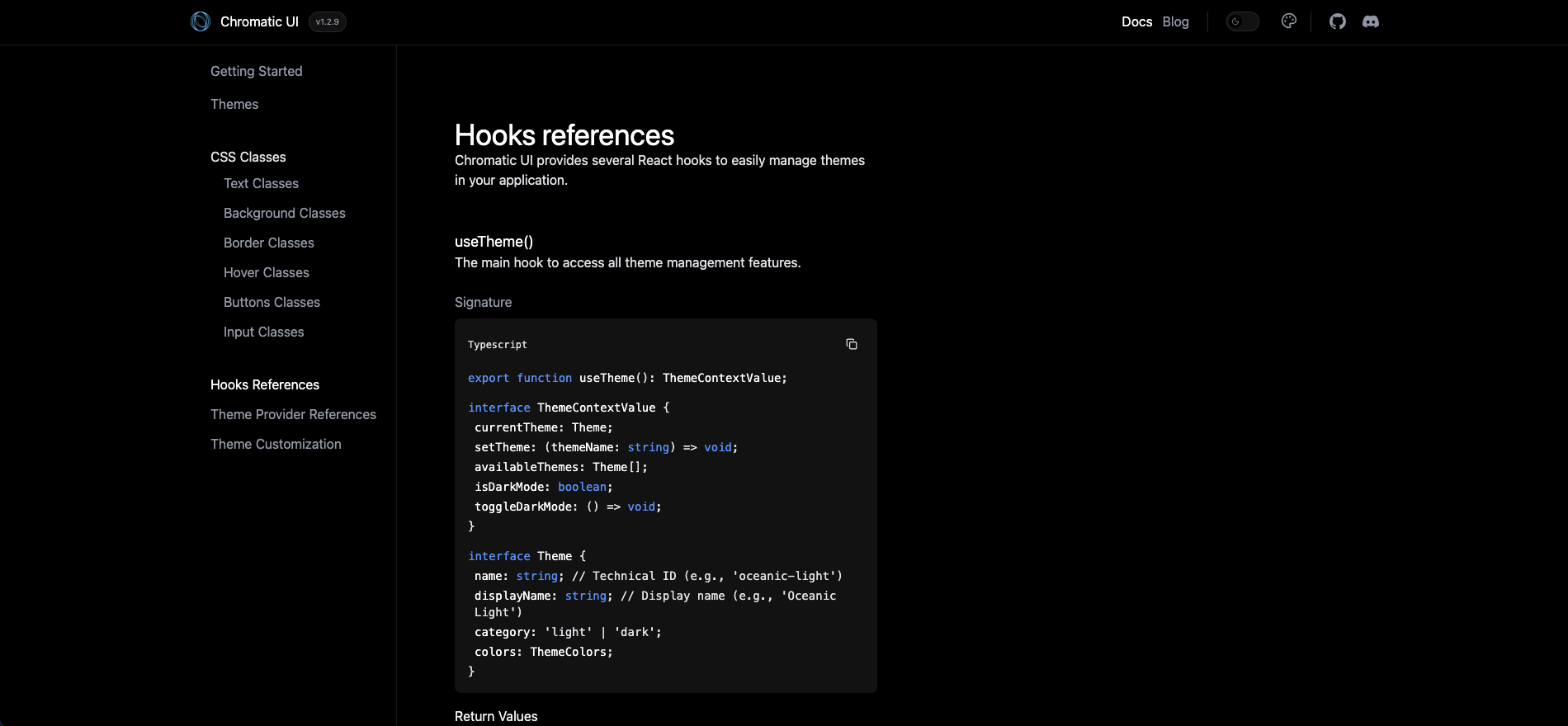
Task: Open the Docs navigation item
Action: point(1136,21)
